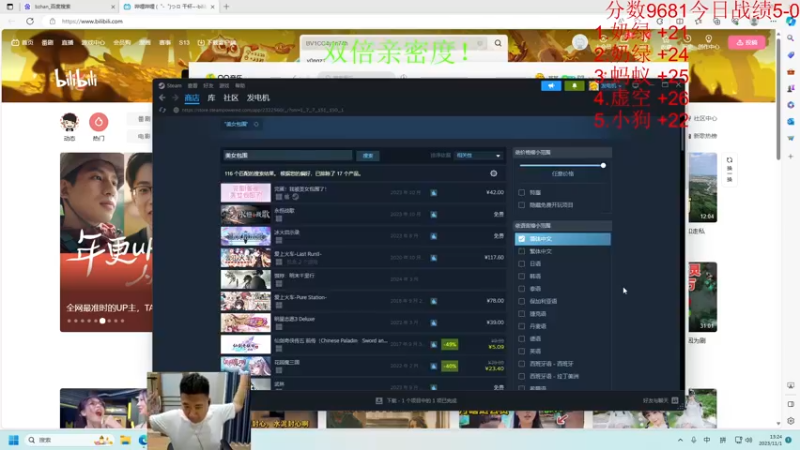The height and width of the screenshot is (450, 800).
Task: Click -49% discount badge on Chinese Paladin row
Action: (449, 344)
